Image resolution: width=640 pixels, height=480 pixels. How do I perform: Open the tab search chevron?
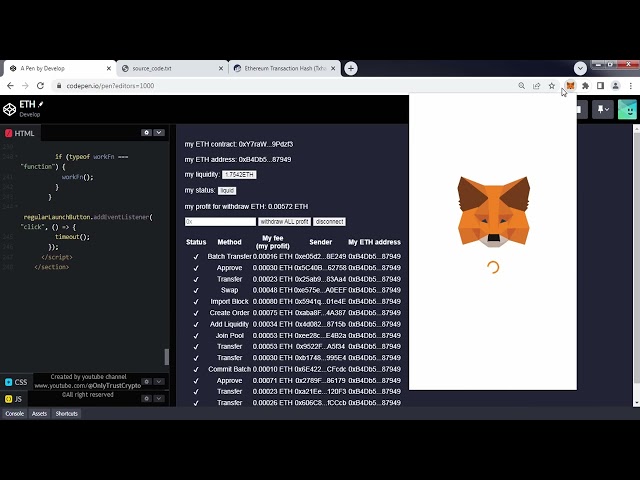tap(580, 68)
